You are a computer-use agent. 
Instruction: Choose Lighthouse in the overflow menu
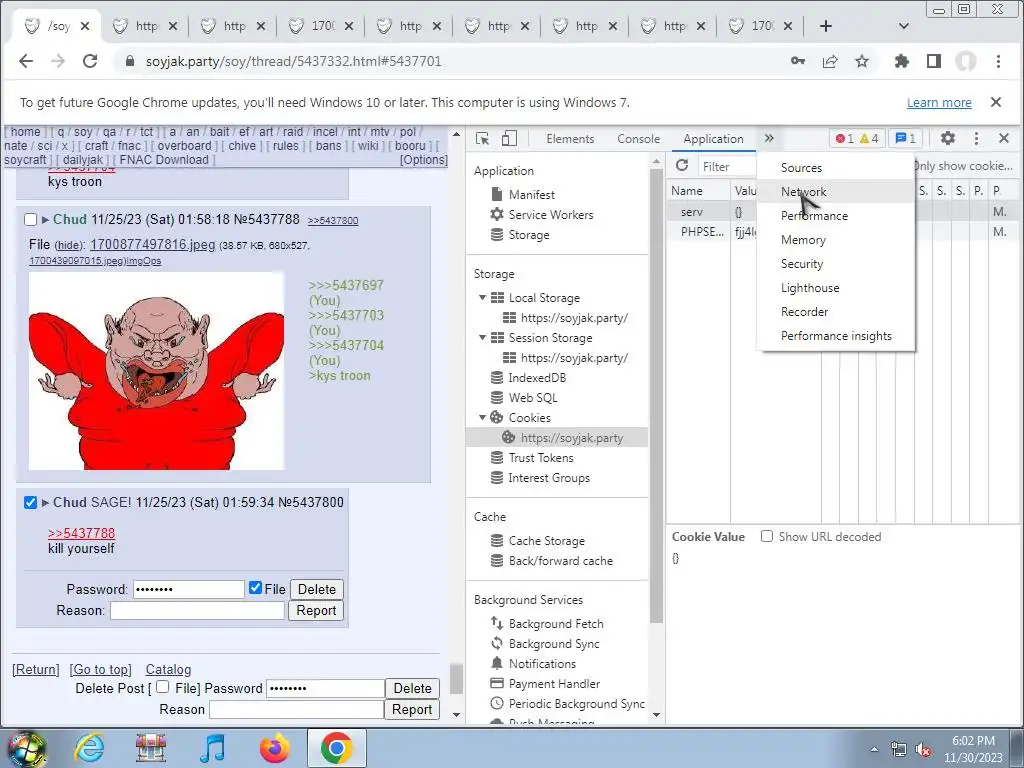(835, 288)
